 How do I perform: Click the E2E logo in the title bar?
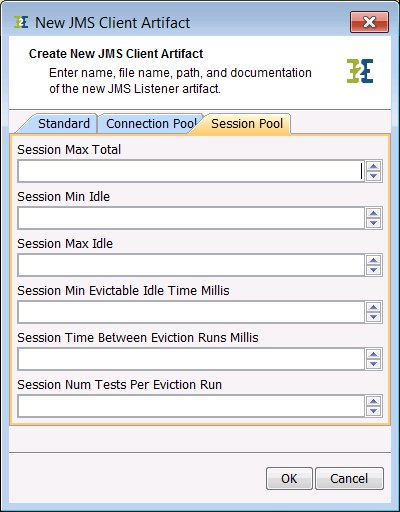pos(21,22)
